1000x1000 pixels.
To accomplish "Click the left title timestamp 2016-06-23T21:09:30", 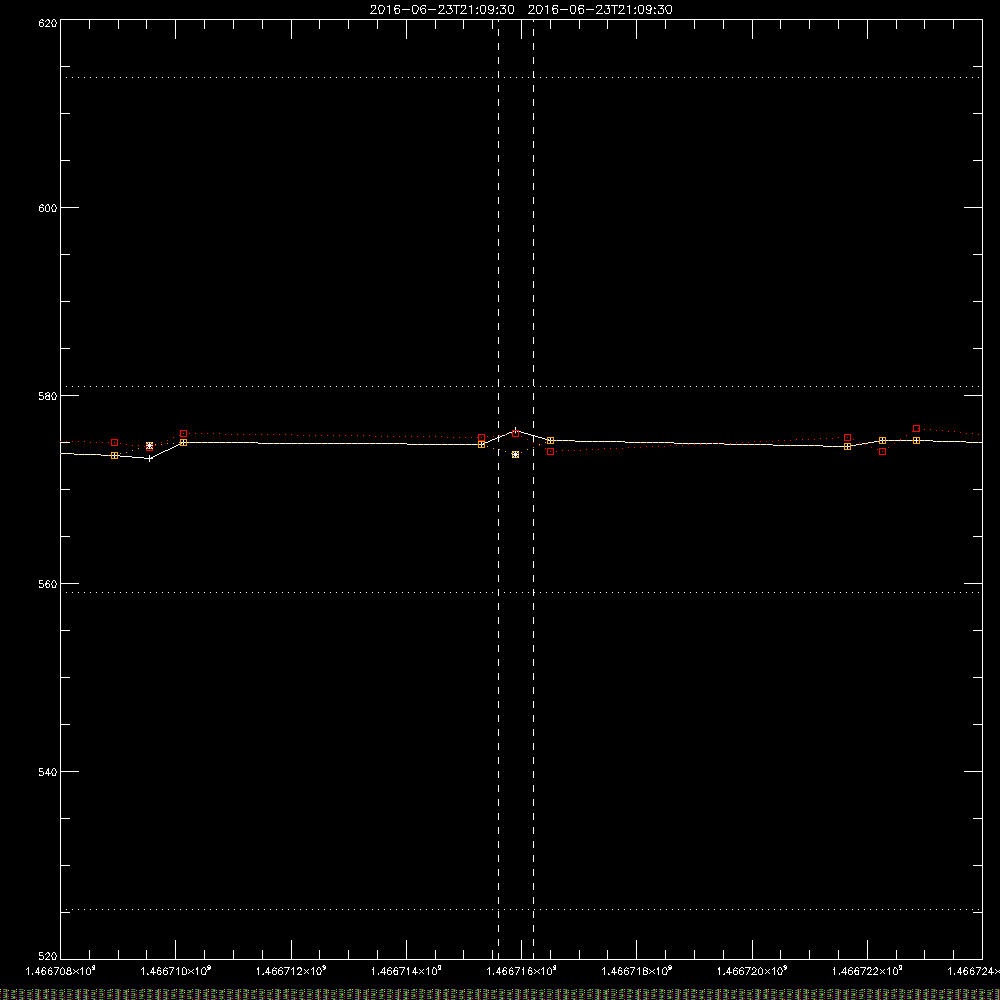I will pos(442,10).
